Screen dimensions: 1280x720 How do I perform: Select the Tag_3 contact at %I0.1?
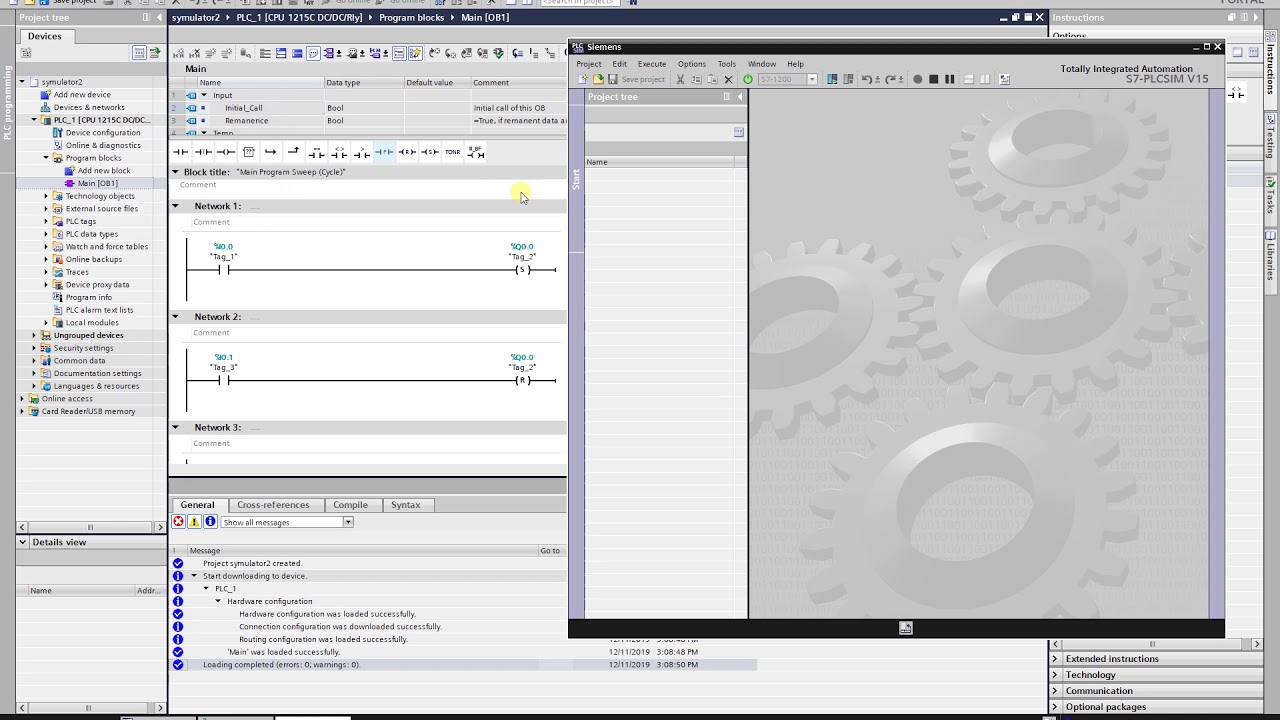(224, 381)
